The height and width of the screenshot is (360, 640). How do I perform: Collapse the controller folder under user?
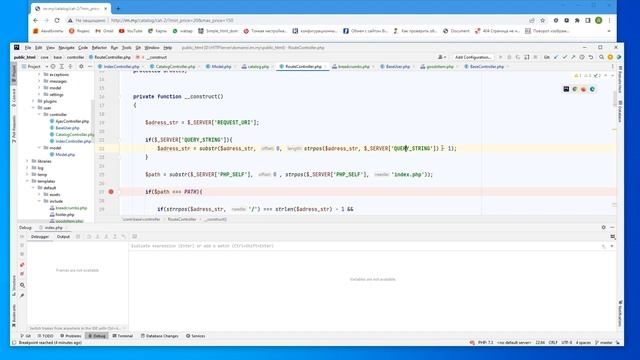point(40,114)
